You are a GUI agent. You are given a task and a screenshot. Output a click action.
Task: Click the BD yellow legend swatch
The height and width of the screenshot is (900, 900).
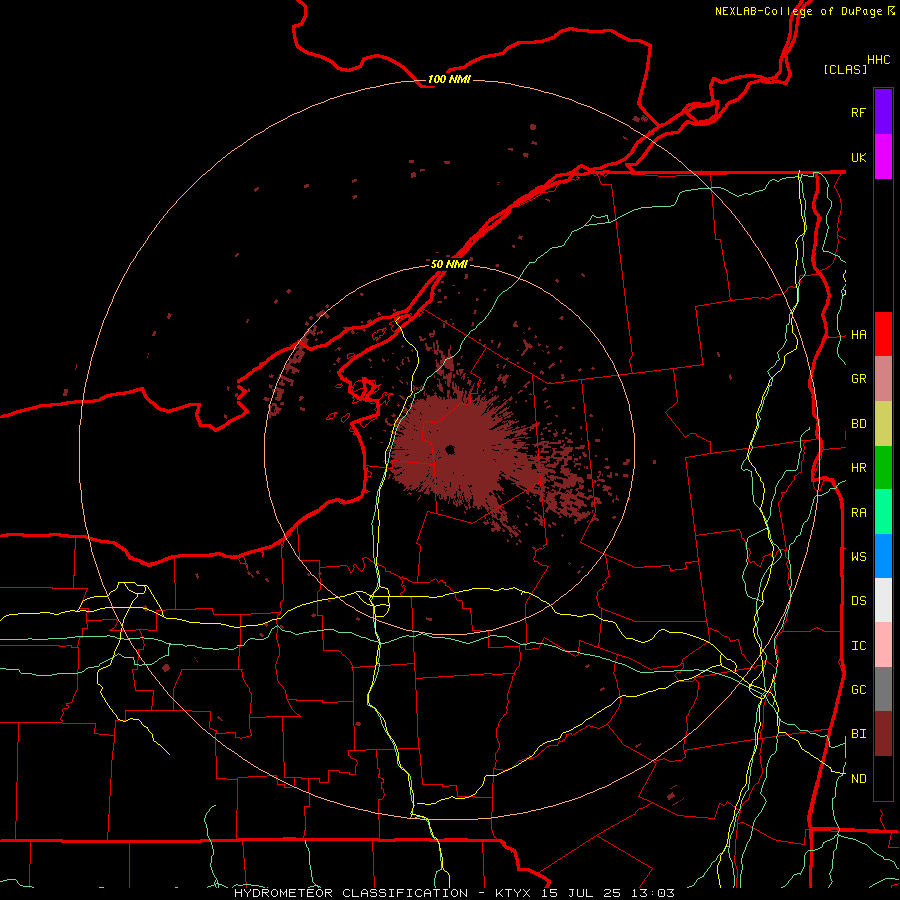coord(883,424)
